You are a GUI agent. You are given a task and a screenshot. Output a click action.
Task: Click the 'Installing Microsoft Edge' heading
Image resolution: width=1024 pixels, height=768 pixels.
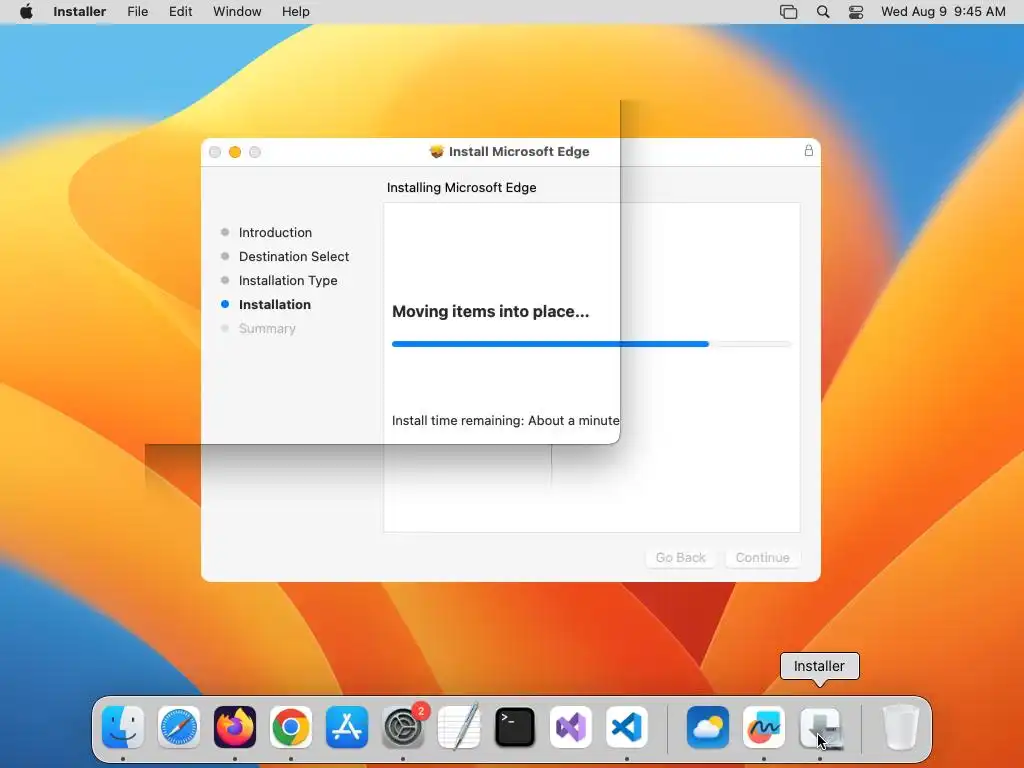coord(462,187)
